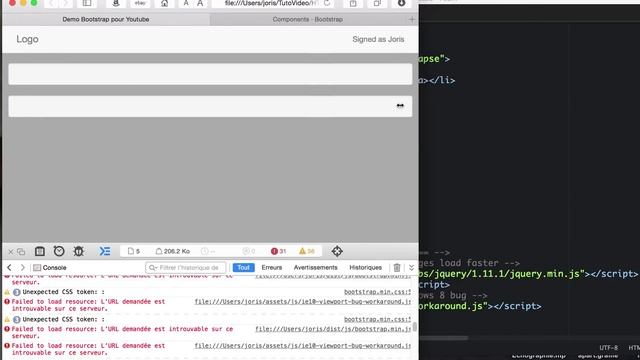
Task: Expand console with double-chevron icon
Action: [x=411, y=267]
